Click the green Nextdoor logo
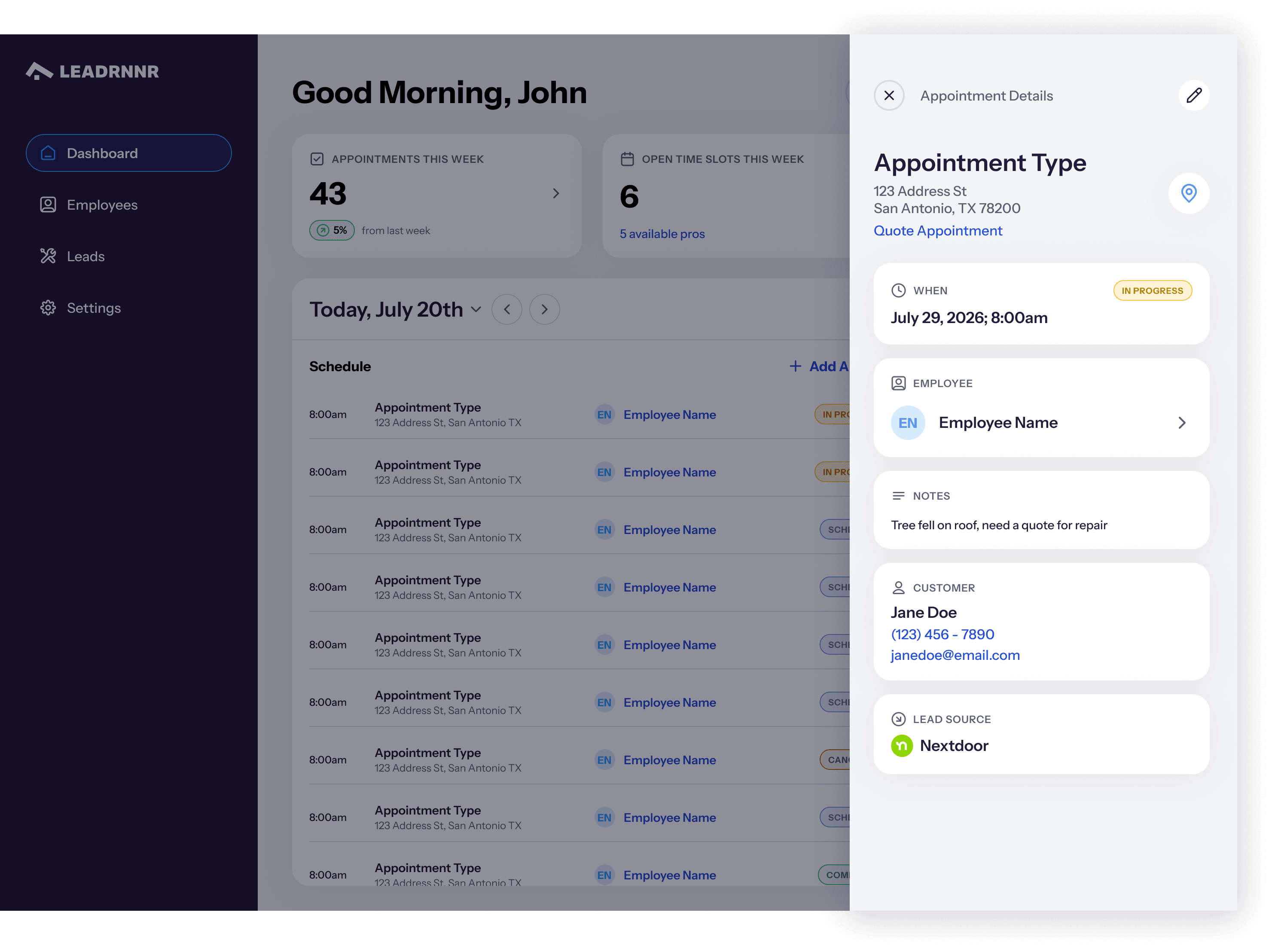This screenshot has height=952, width=1275. point(901,746)
